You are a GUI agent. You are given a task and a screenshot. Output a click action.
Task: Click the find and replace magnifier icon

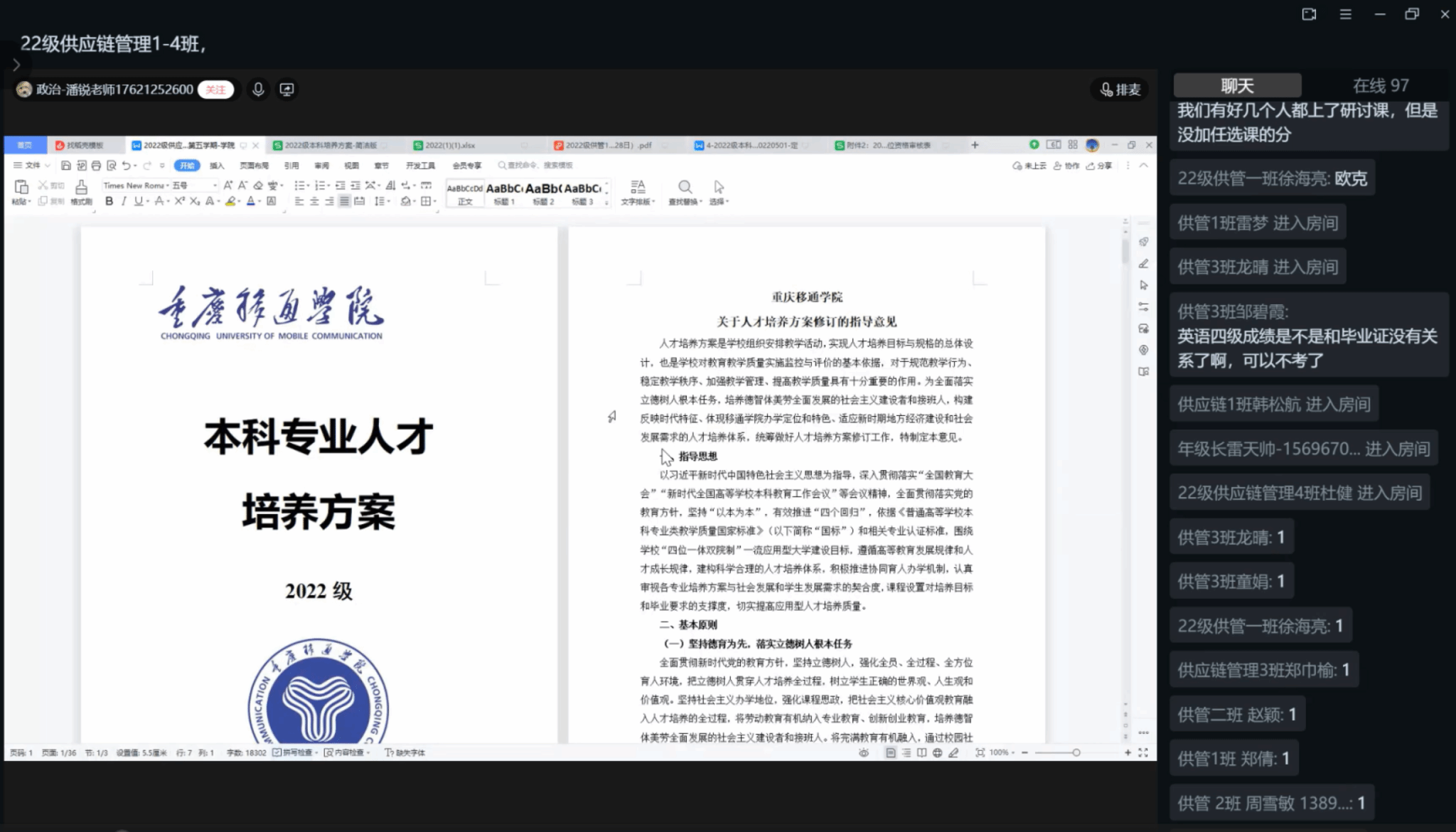click(685, 187)
